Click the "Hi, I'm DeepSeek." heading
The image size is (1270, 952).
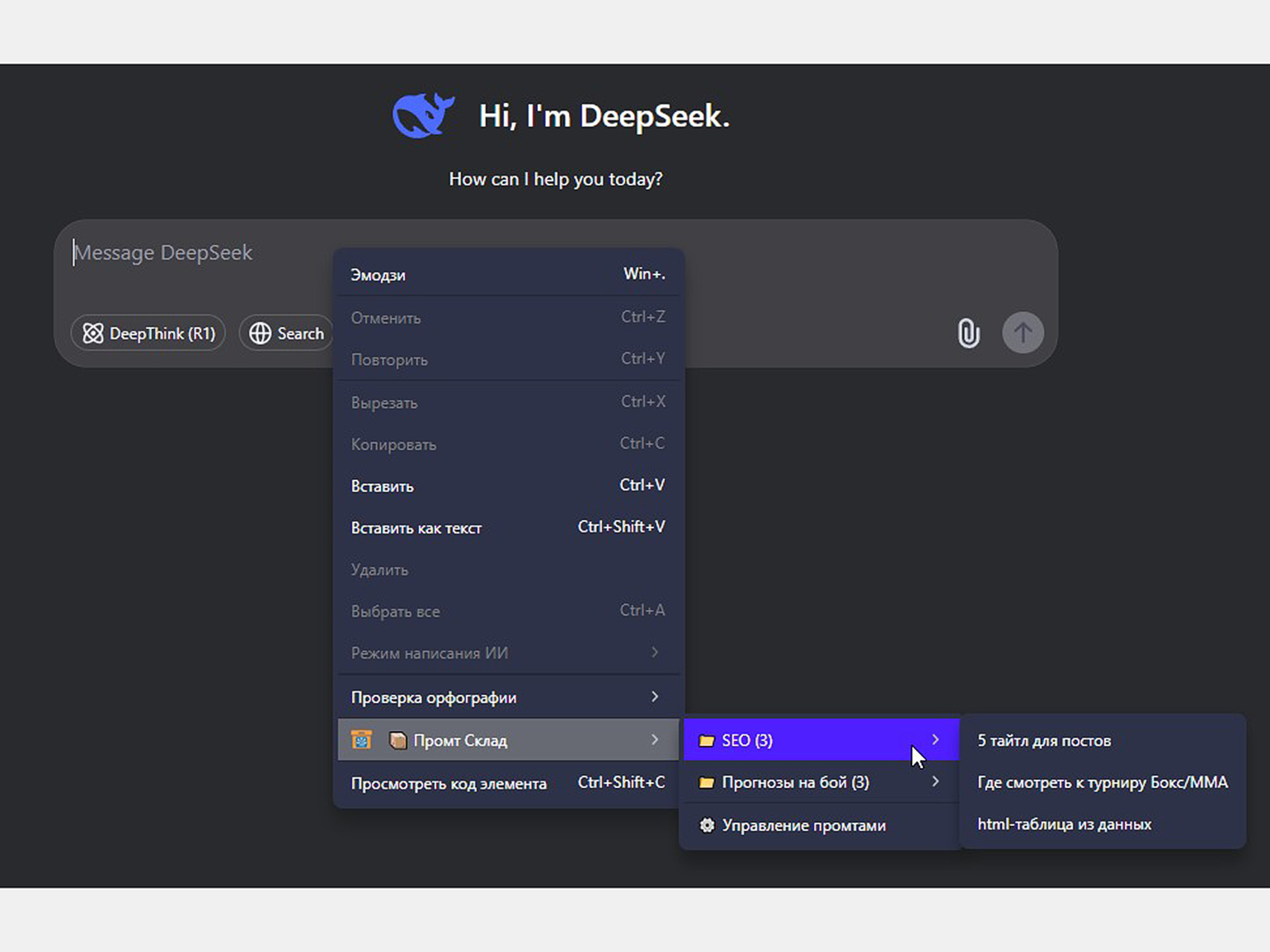[x=604, y=116]
